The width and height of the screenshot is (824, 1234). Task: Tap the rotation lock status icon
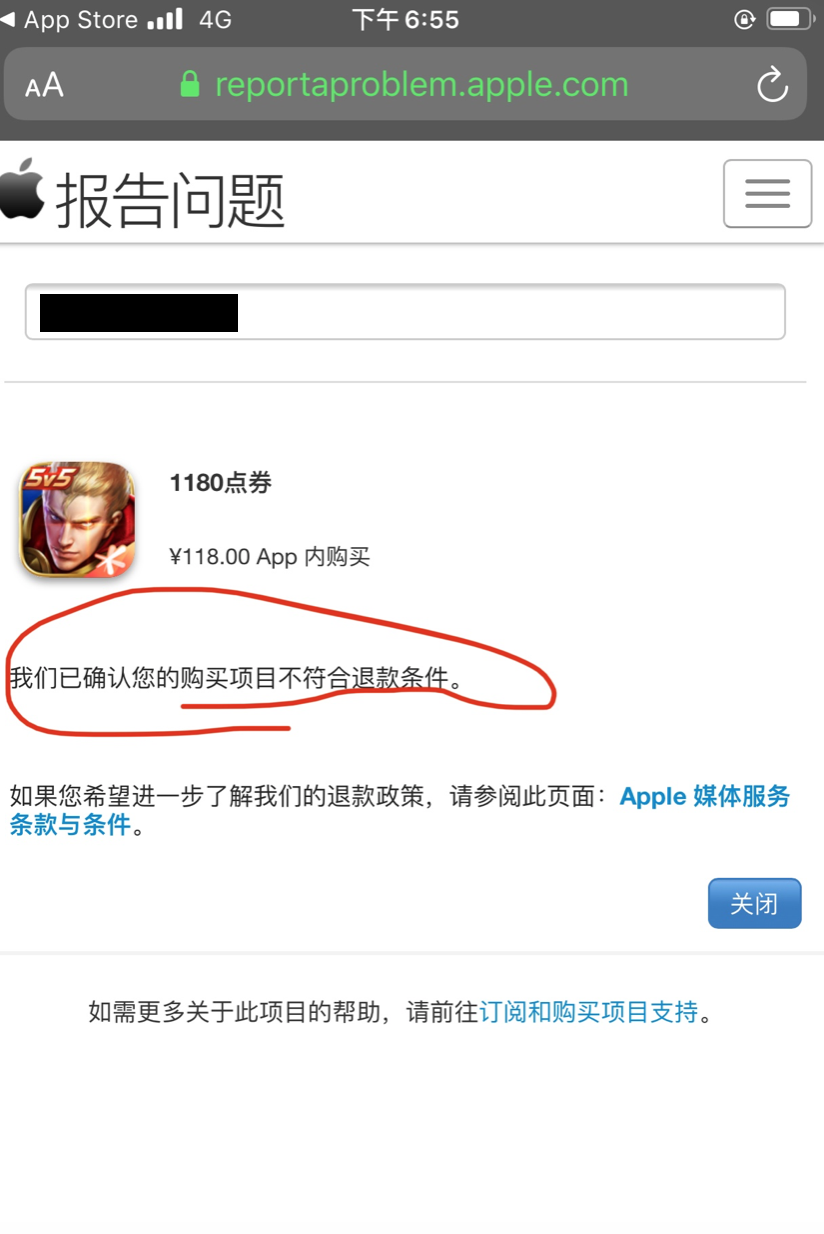click(744, 19)
